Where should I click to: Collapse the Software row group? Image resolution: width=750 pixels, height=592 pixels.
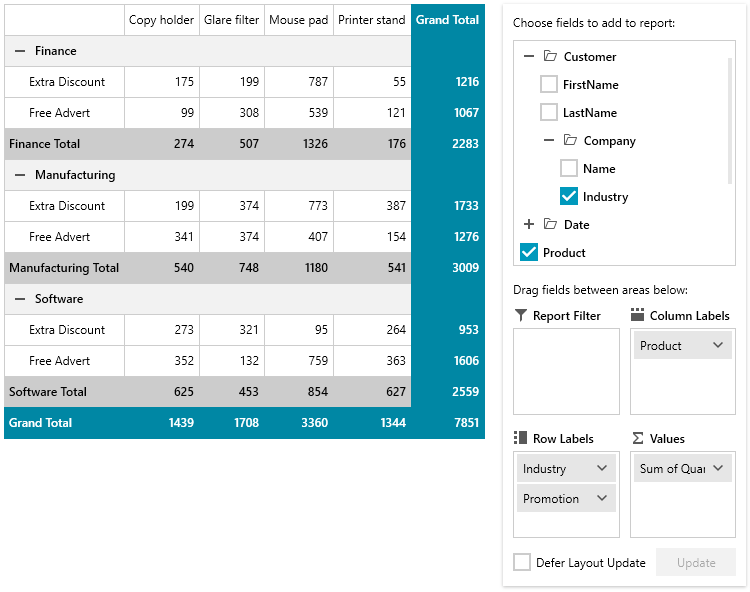[x=20, y=299]
